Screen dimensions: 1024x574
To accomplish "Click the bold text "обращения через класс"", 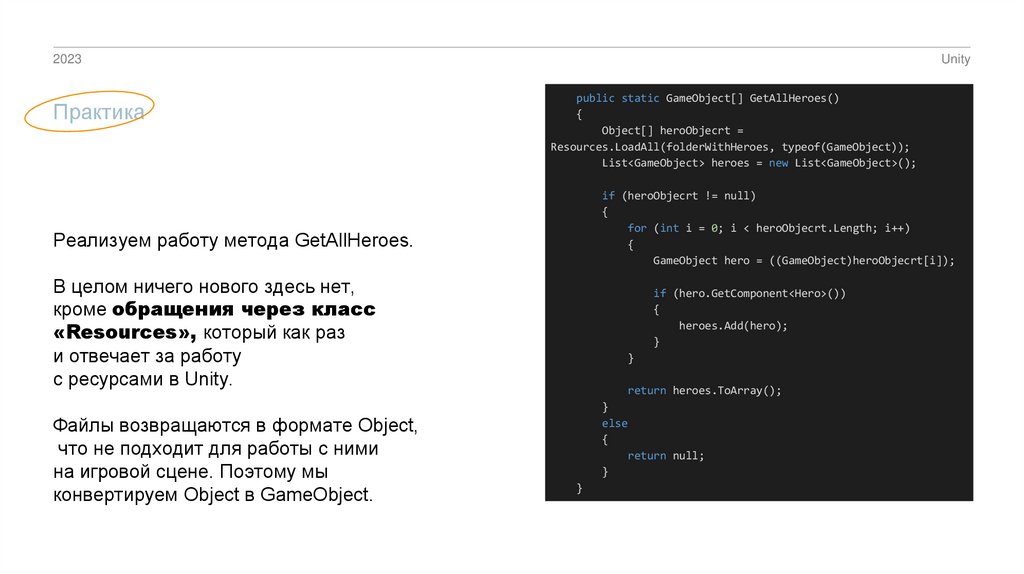I will pos(244,309).
